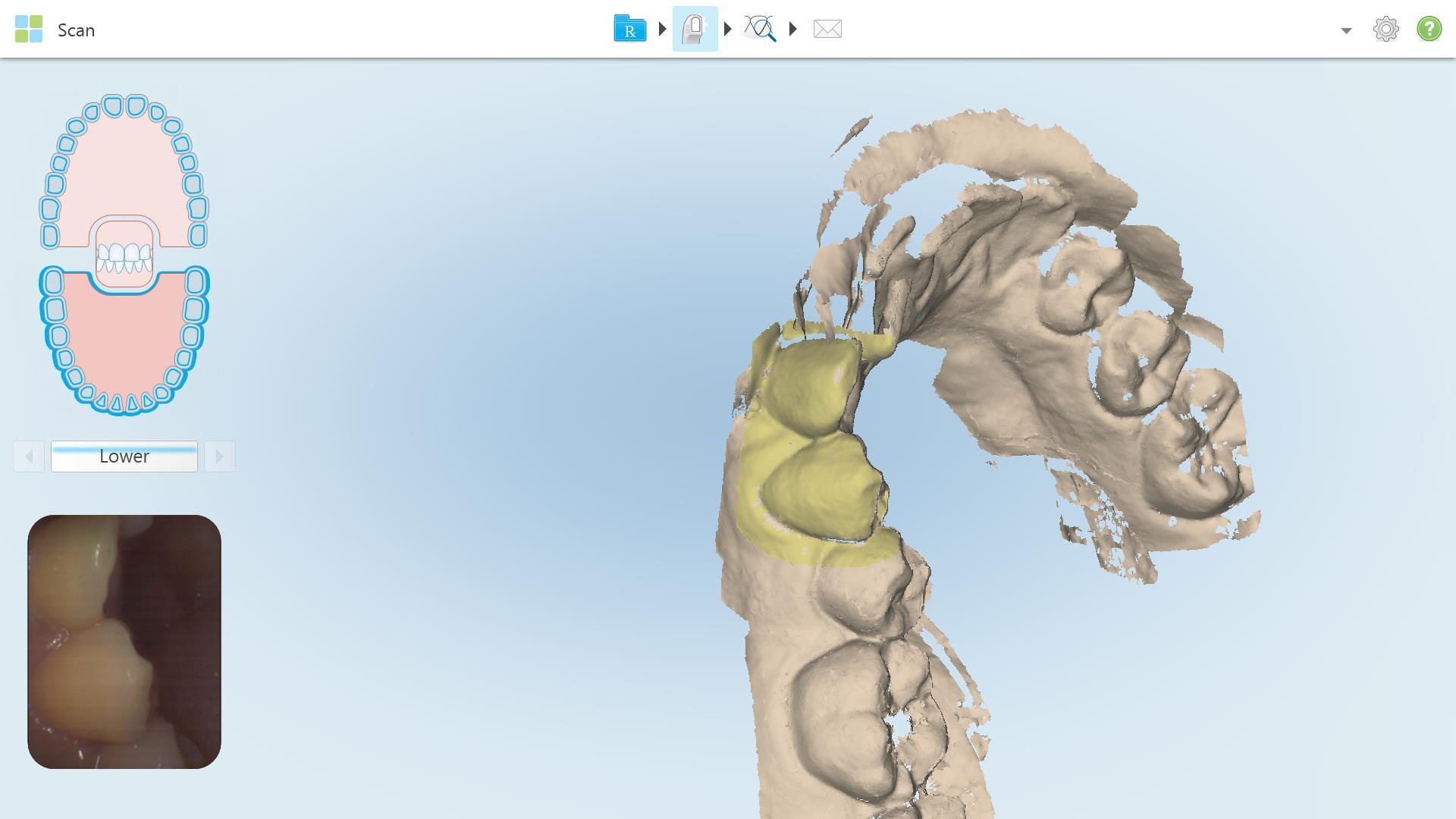
Task: Click arrow between View and Send steps
Action: [793, 29]
